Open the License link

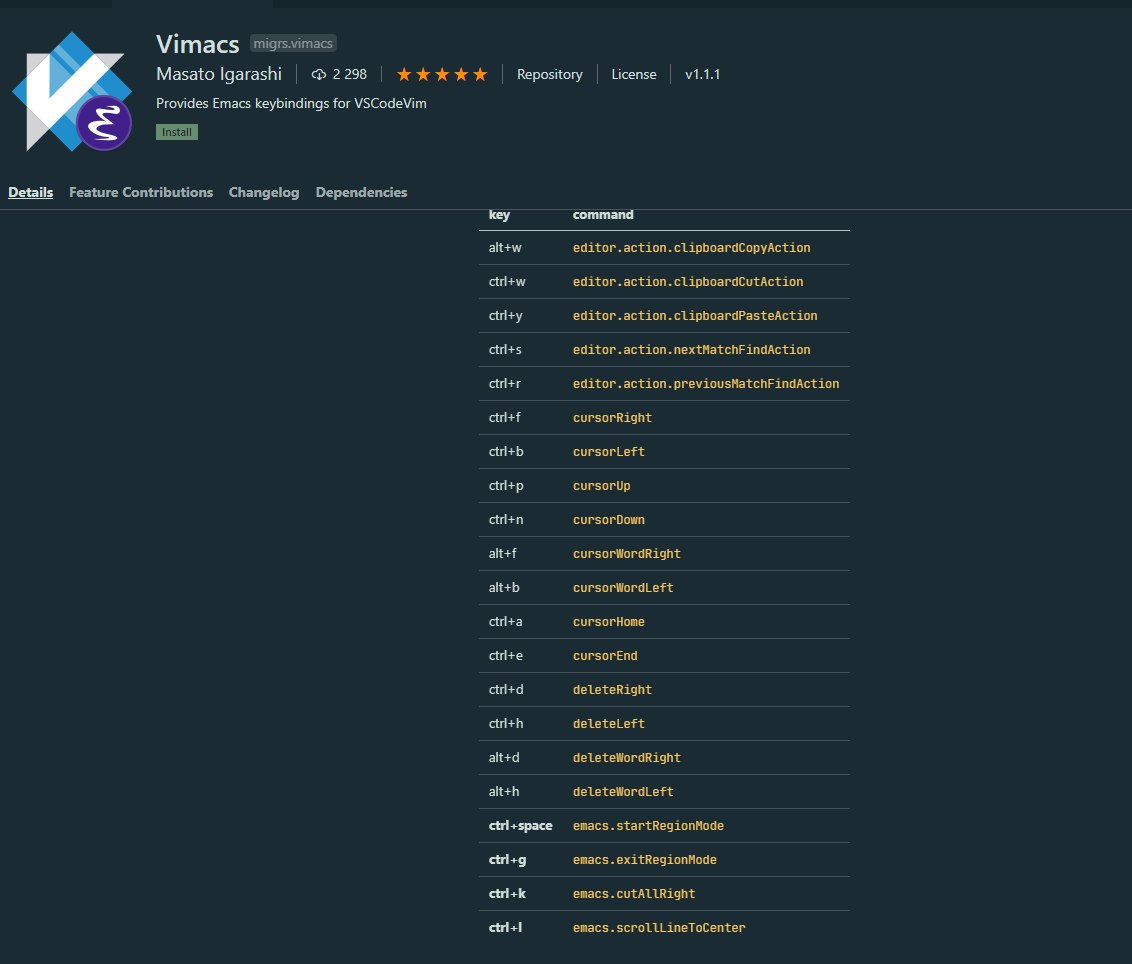(x=634, y=74)
